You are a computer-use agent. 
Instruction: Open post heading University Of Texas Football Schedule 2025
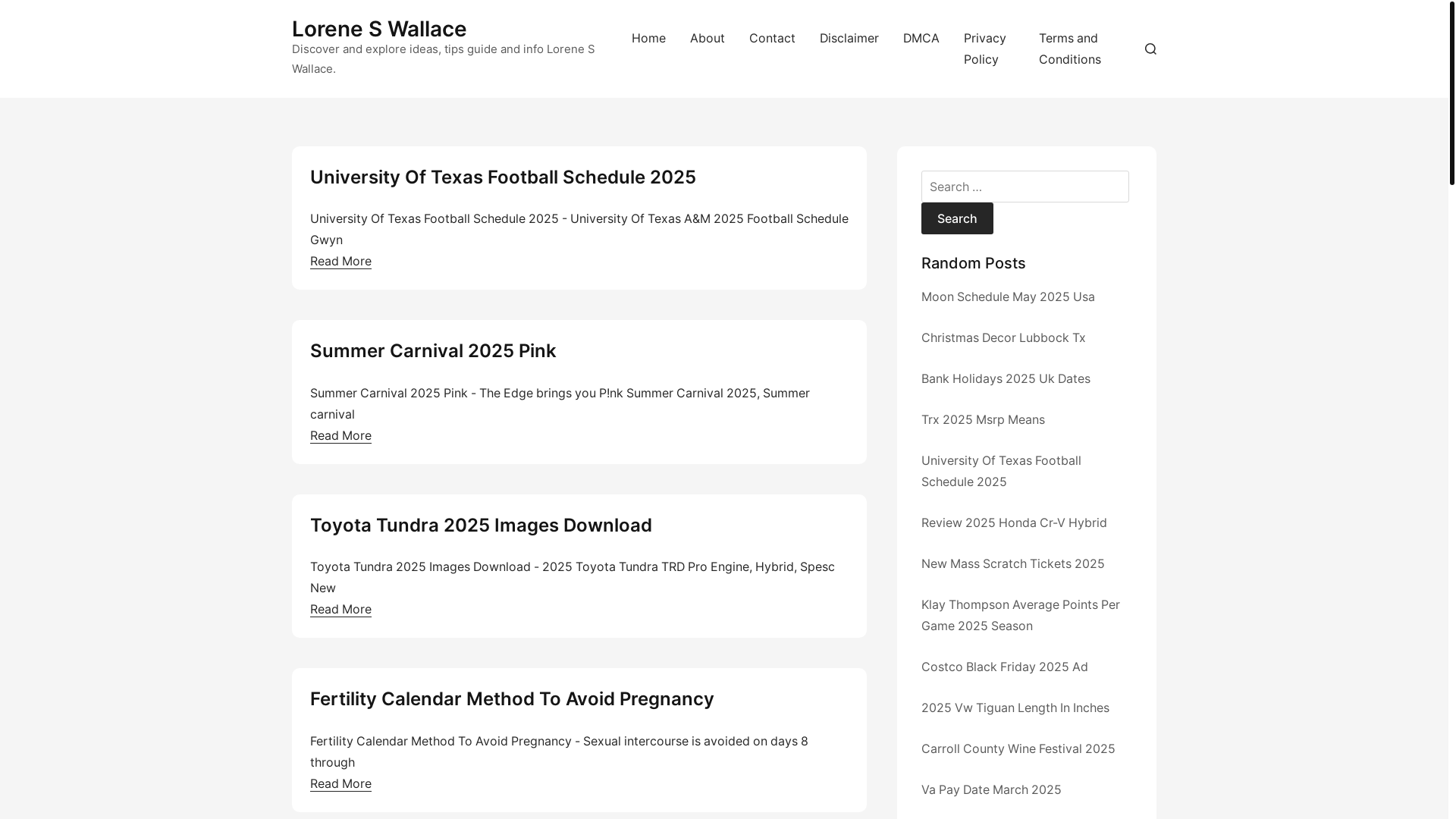tap(503, 177)
